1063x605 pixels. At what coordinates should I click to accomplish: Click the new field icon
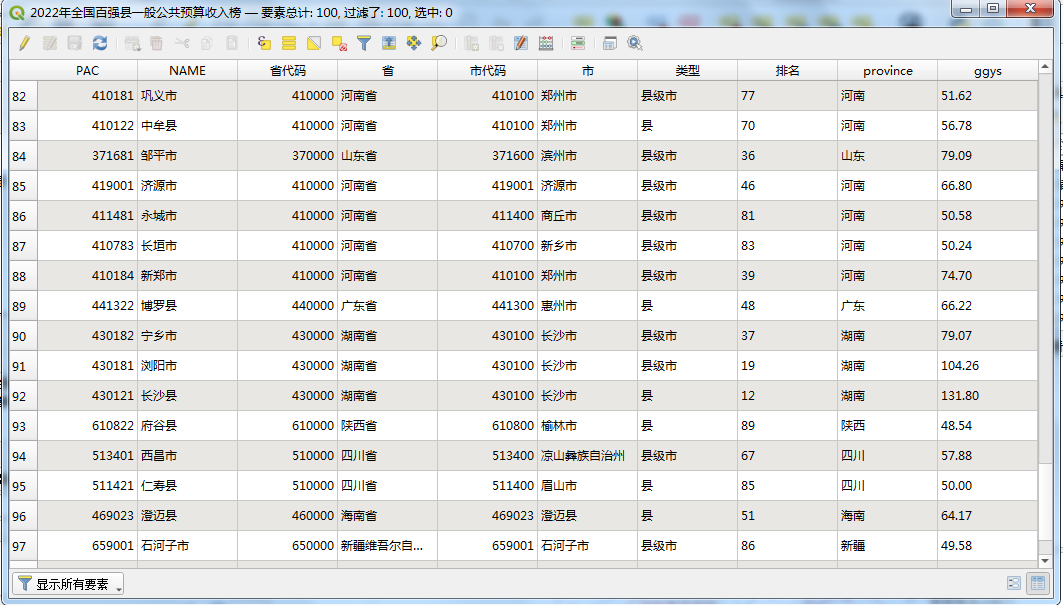click(471, 43)
